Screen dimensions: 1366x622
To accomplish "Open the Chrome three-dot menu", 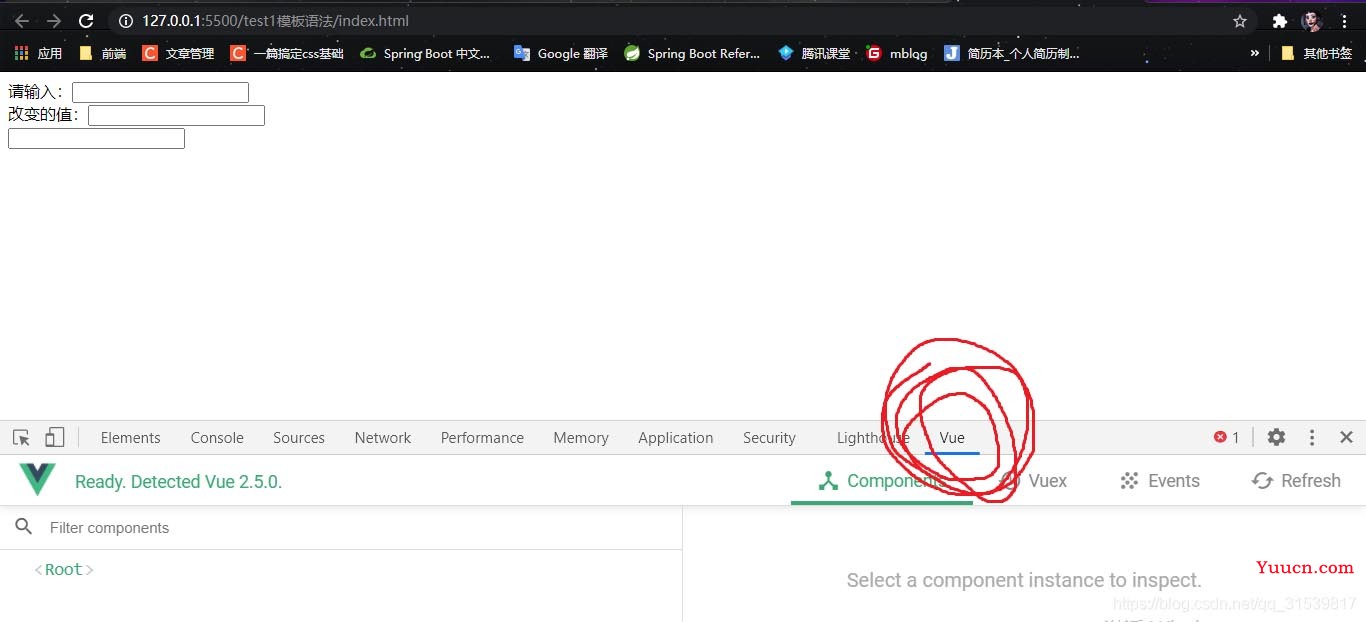I will (x=1345, y=21).
